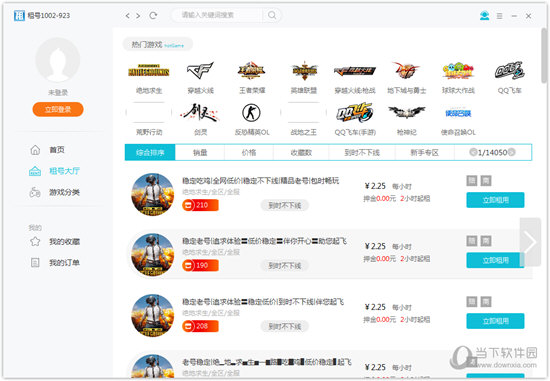Sort listings by 价格 tab
Screen dimensions: 550x381
249,153
